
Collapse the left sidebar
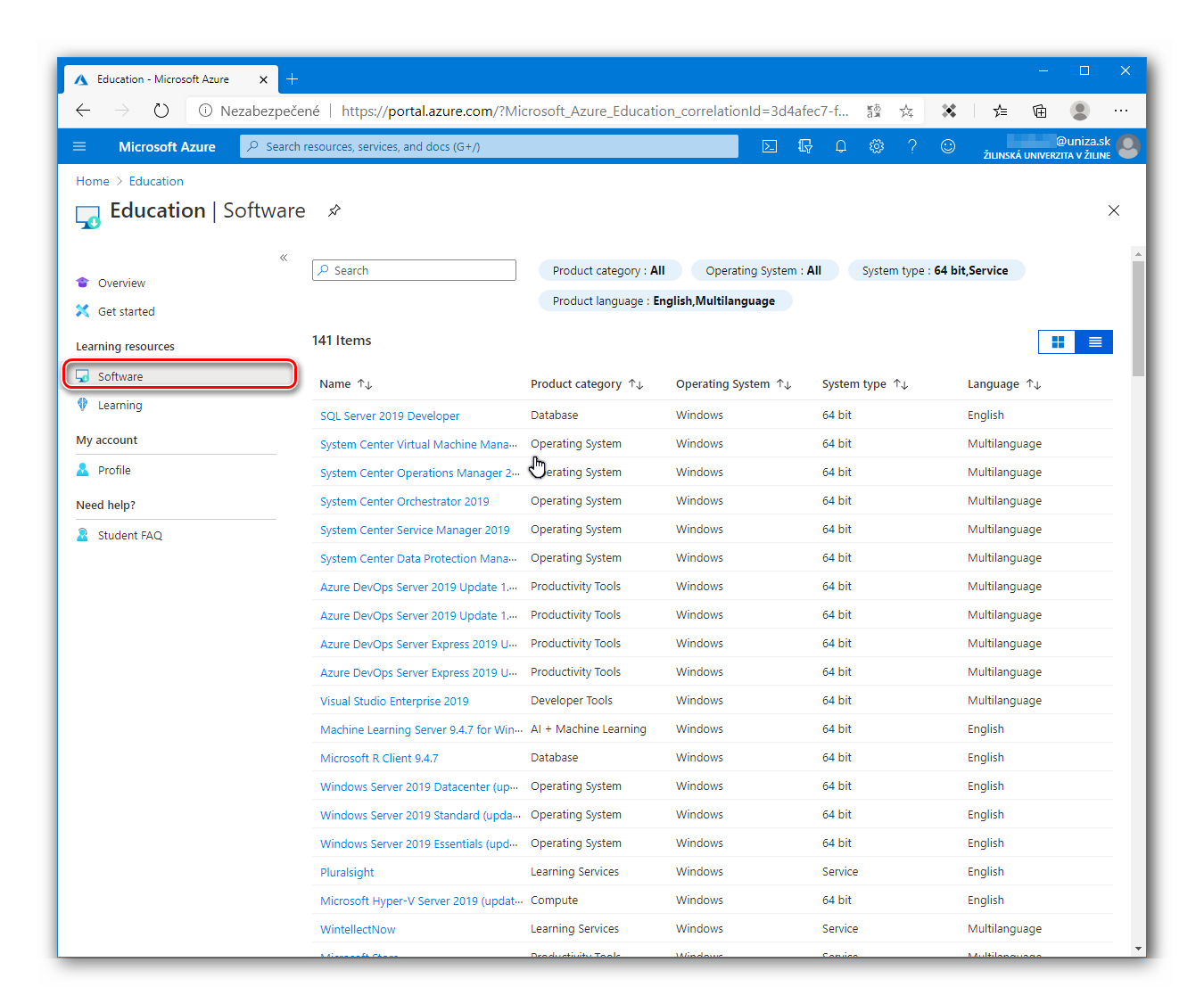284,257
